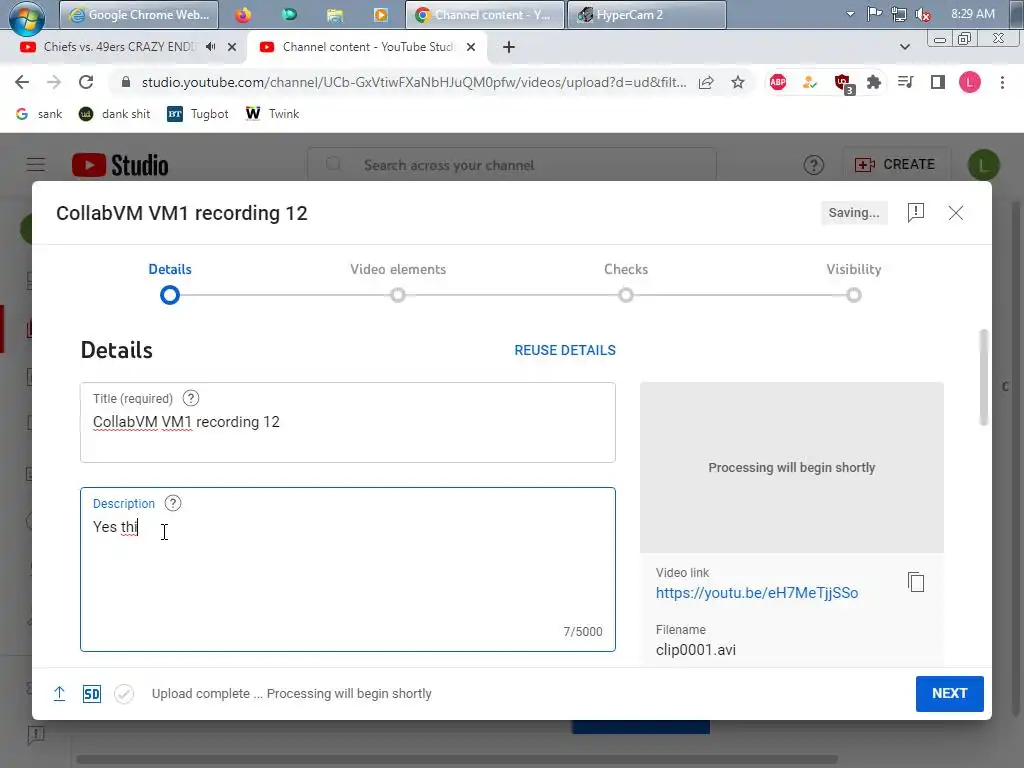Viewport: 1024px width, 768px height.
Task: Copy video link icon
Action: tap(916, 582)
